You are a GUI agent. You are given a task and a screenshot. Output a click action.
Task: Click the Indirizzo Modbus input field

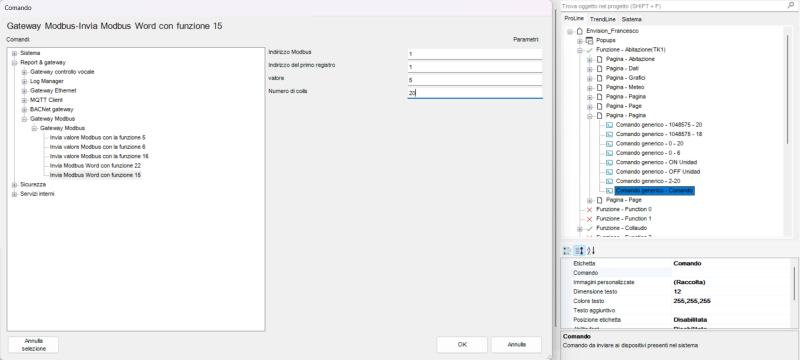pos(475,54)
